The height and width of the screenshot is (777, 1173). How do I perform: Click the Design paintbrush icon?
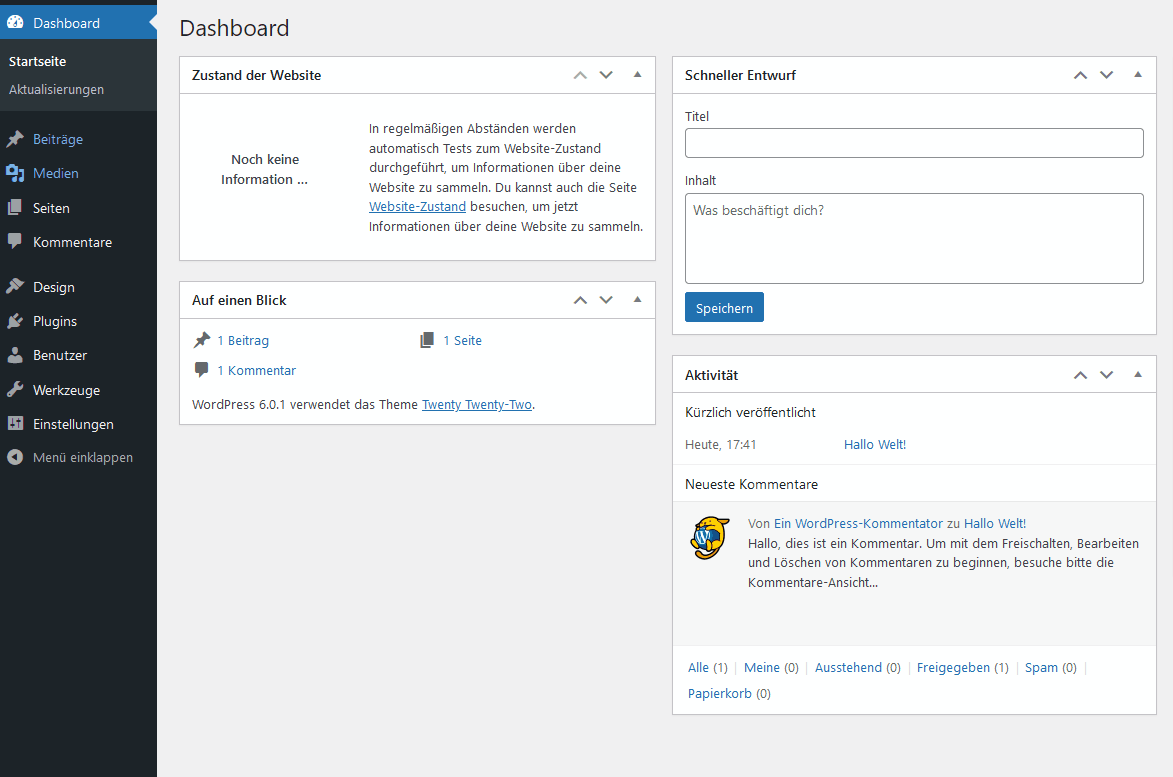pyautogui.click(x=15, y=286)
